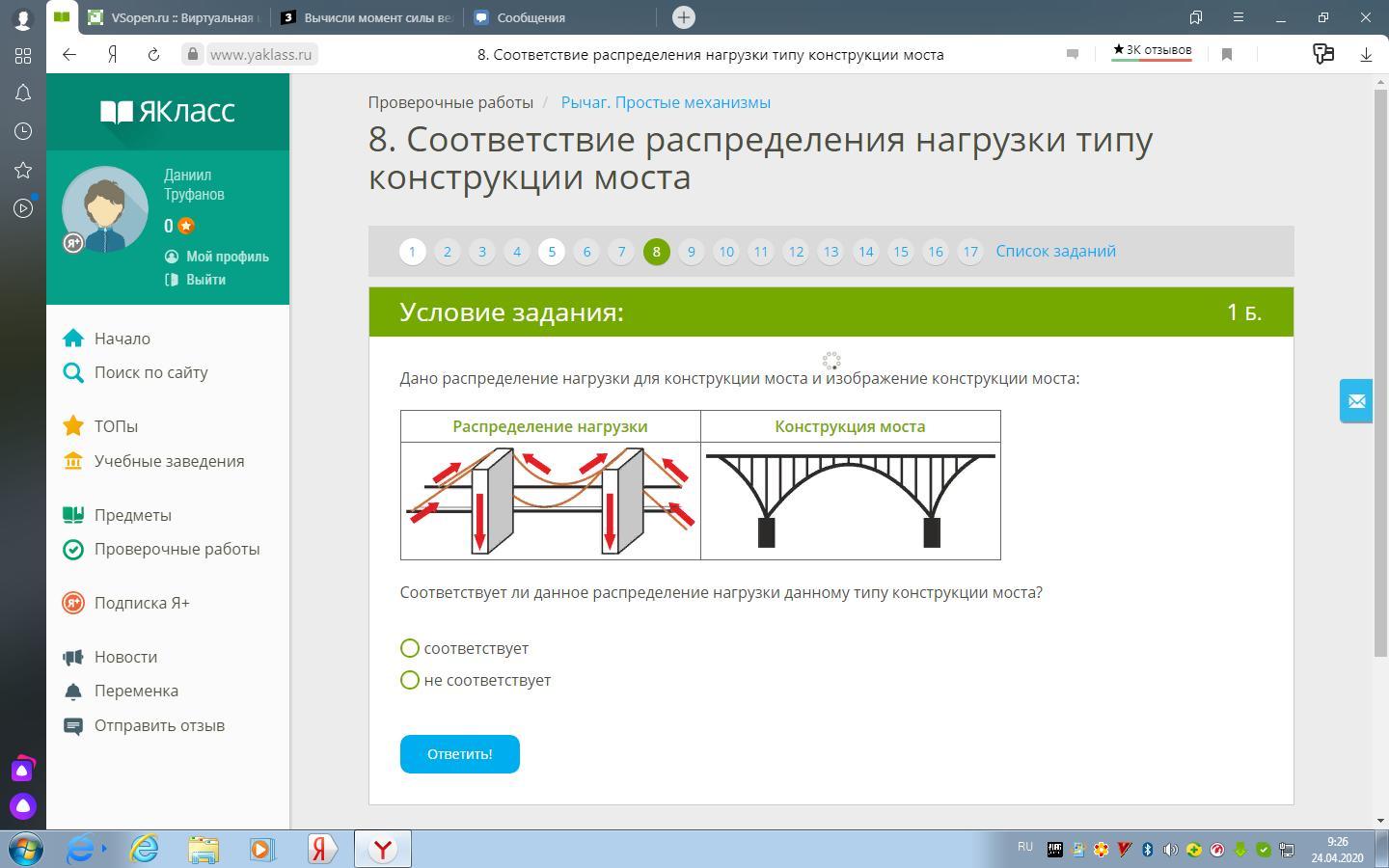The image size is (1389, 868).
Task: Go to task number 9
Action: (x=691, y=252)
